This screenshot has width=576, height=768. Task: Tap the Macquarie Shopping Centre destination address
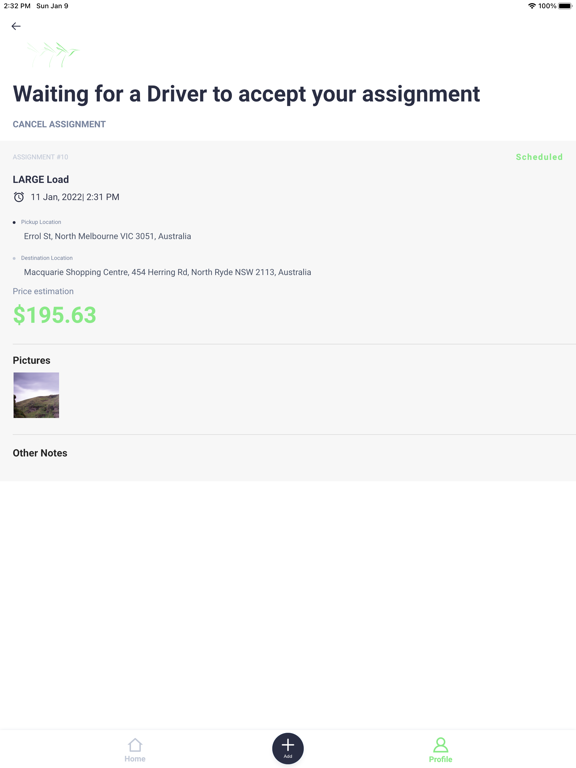(168, 272)
